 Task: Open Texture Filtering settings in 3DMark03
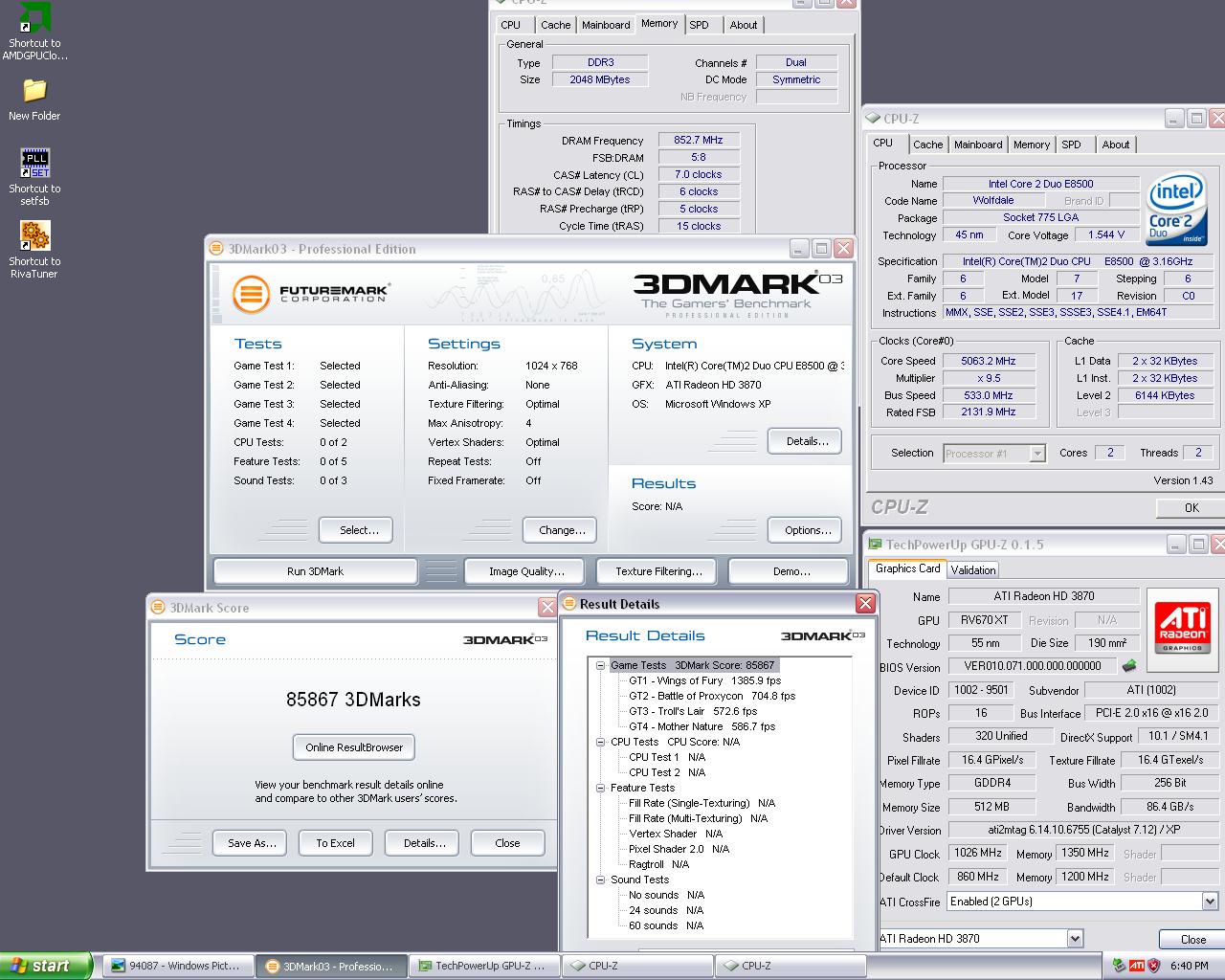coord(657,571)
